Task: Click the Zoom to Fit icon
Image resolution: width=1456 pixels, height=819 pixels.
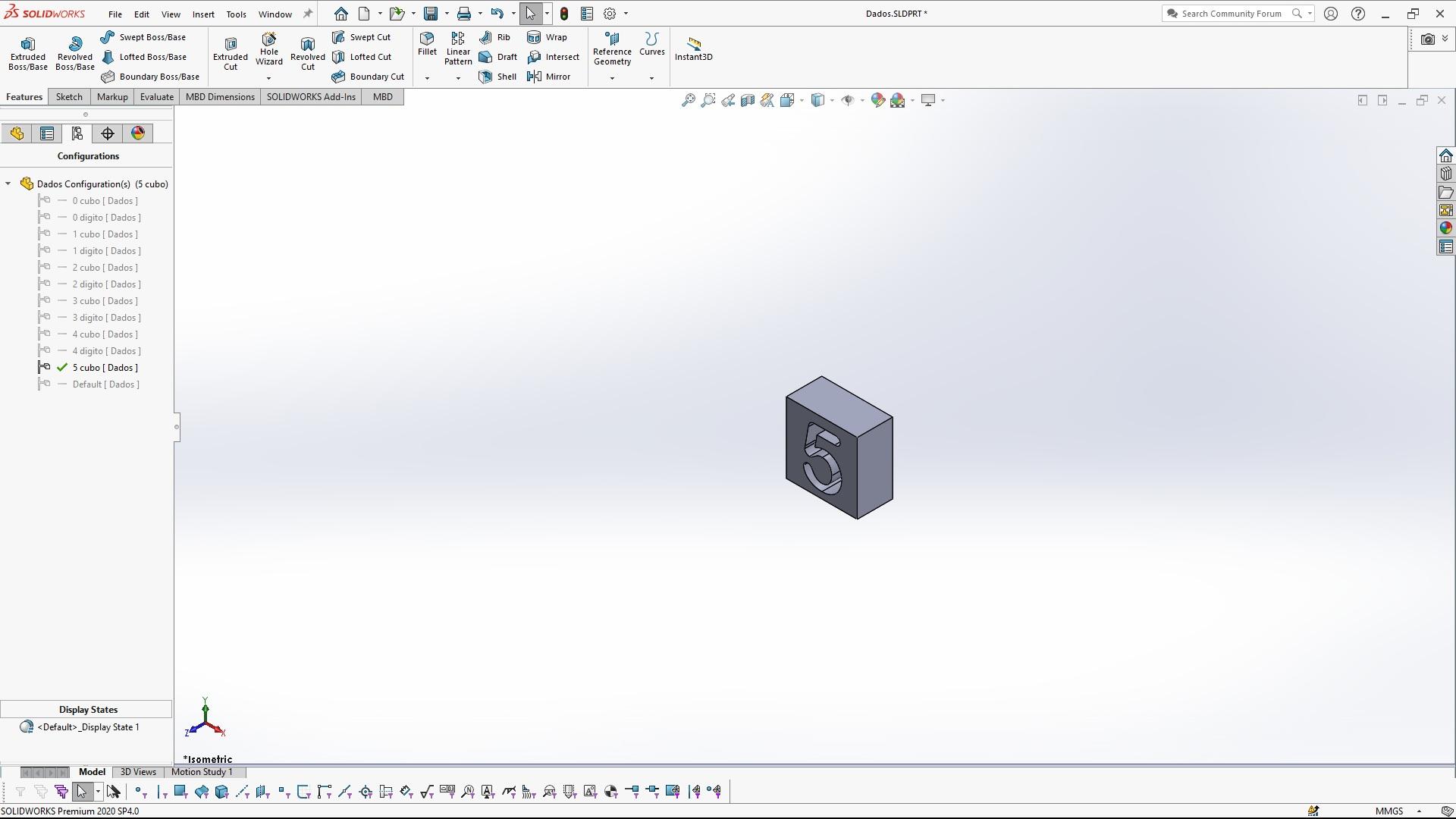Action: click(688, 100)
